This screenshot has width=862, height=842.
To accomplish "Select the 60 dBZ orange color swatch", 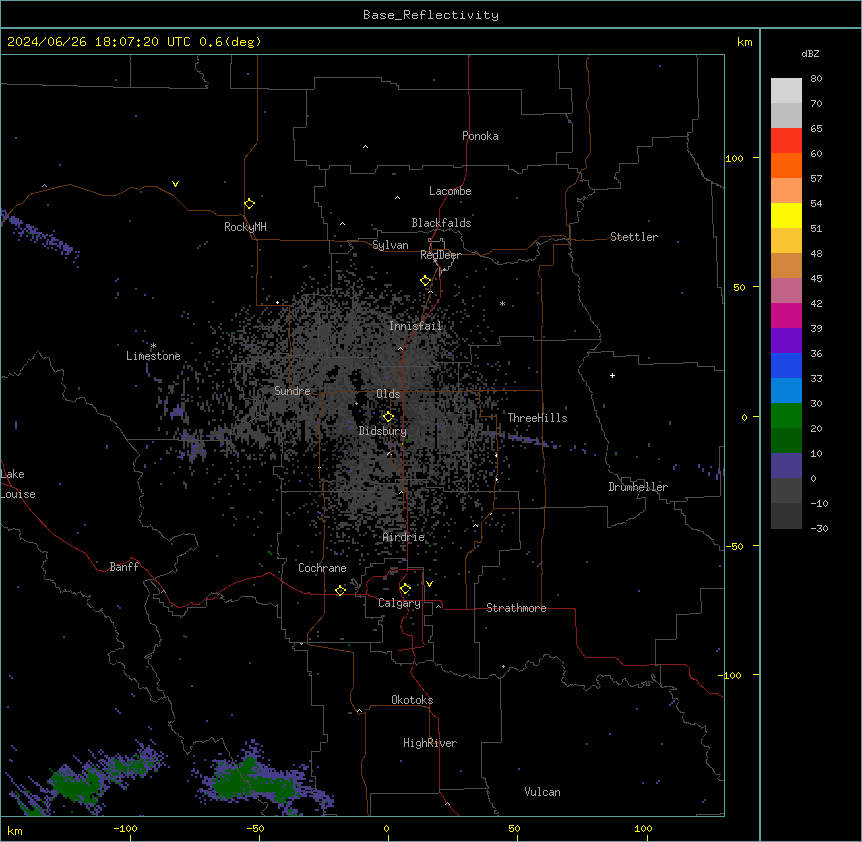I will (786, 165).
